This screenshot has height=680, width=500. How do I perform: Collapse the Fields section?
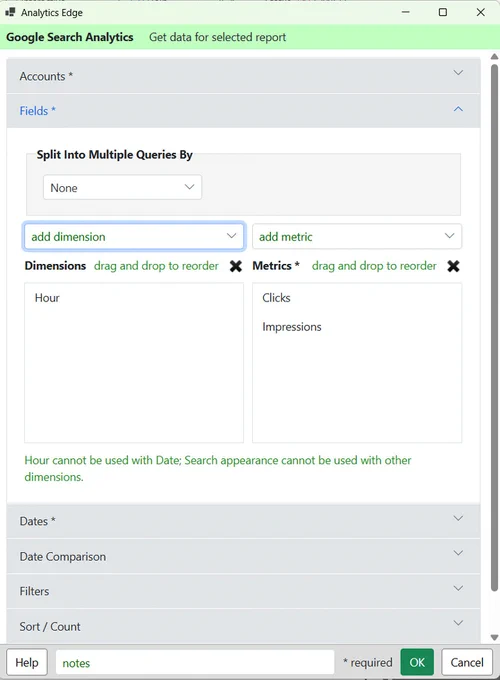point(243,111)
